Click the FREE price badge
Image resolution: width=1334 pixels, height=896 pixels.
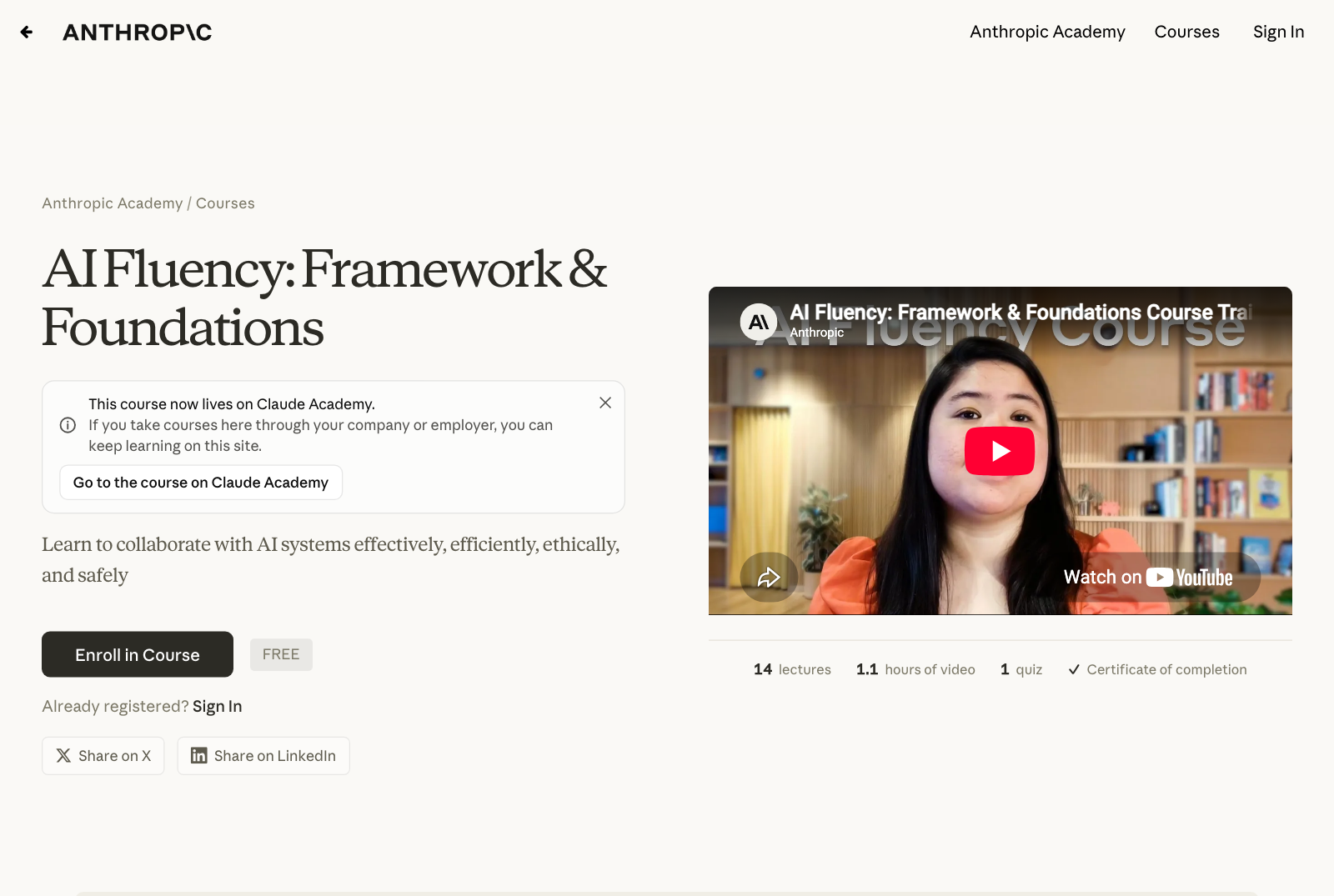click(281, 654)
